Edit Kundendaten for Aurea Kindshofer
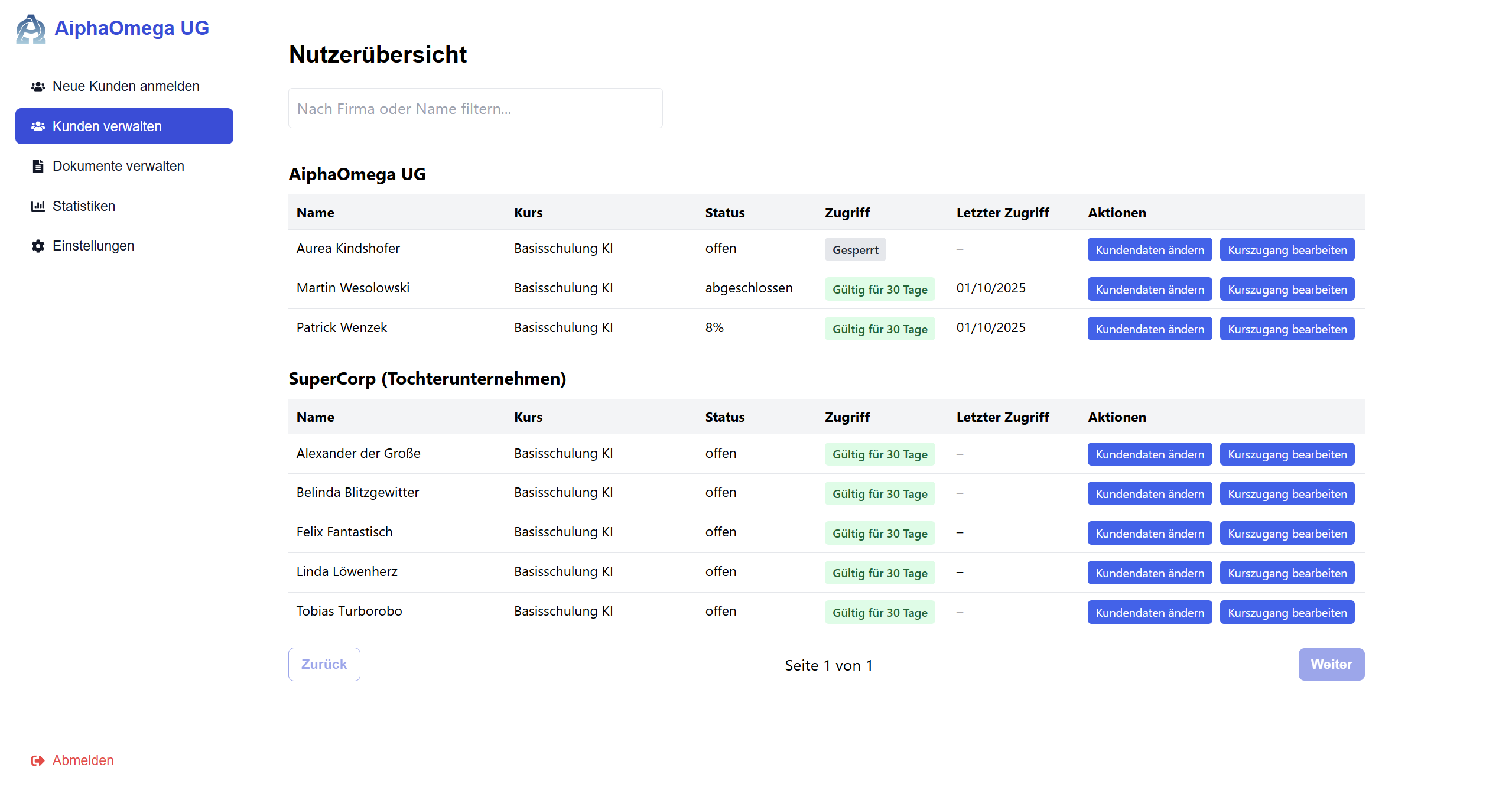This screenshot has height=787, width=1512. pyautogui.click(x=1149, y=250)
